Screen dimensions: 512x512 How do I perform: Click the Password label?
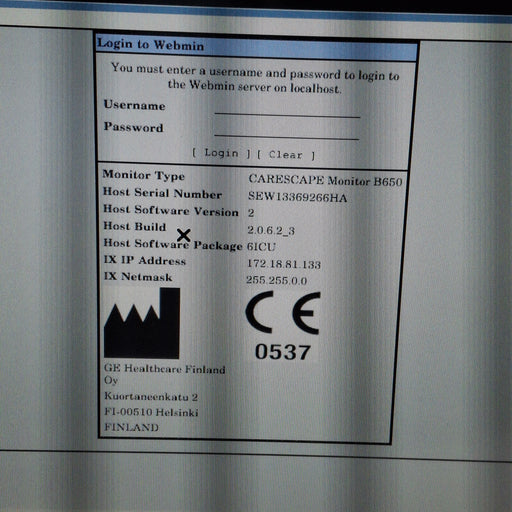133,127
